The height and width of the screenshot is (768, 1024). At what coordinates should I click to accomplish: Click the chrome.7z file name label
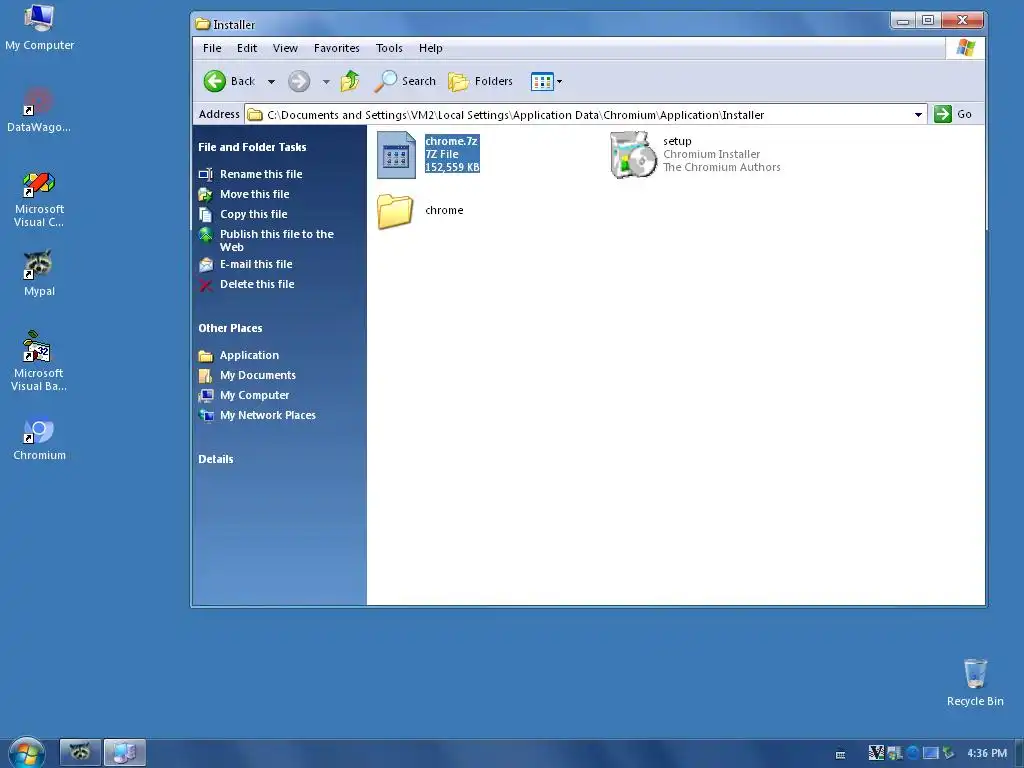click(x=451, y=141)
